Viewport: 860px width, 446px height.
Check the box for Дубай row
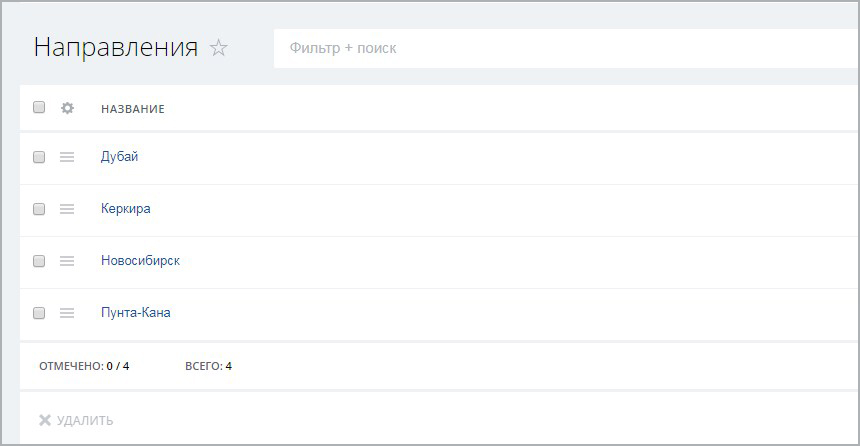pyautogui.click(x=39, y=157)
